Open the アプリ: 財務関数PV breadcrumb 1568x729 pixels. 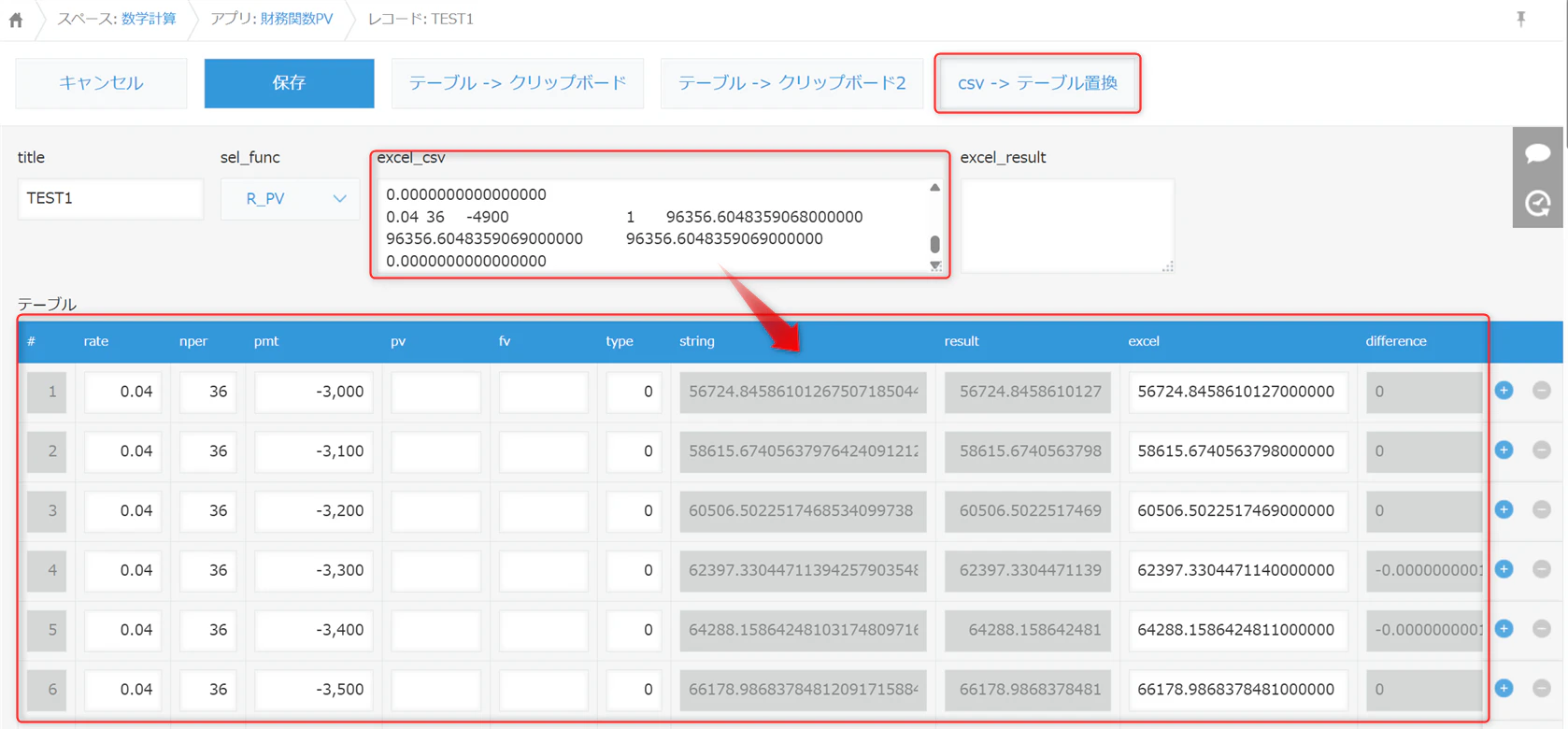click(271, 19)
